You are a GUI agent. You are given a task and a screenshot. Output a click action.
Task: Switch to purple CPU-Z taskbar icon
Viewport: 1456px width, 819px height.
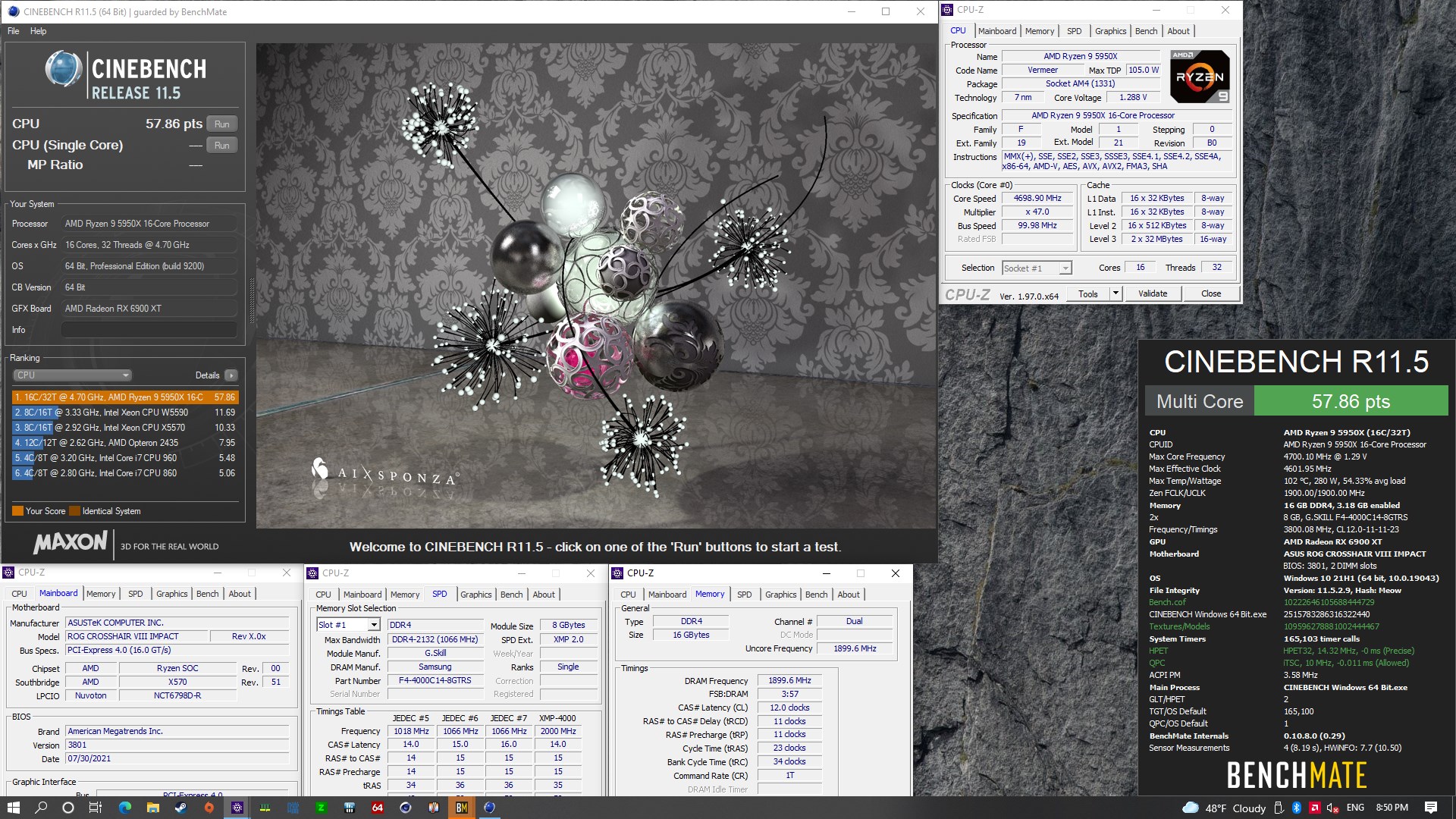coord(237,808)
